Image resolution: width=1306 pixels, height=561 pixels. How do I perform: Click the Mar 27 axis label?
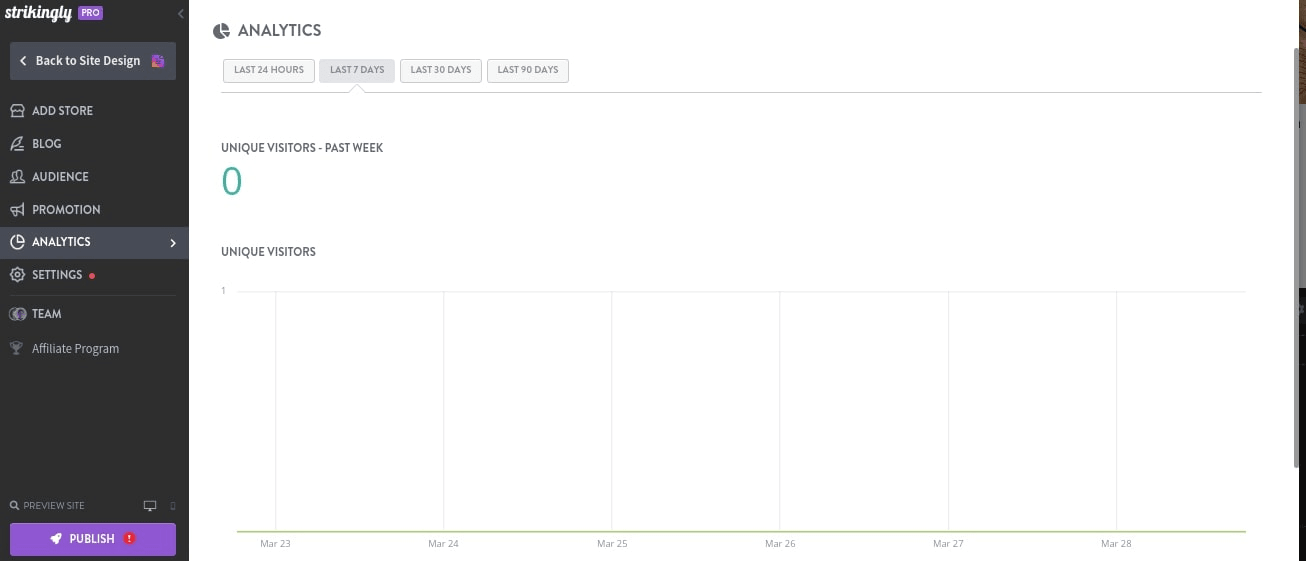(948, 544)
